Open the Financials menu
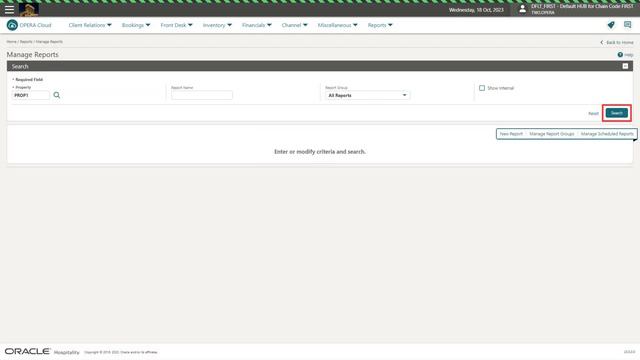Viewport: 640px width, 360px height. pyautogui.click(x=256, y=25)
